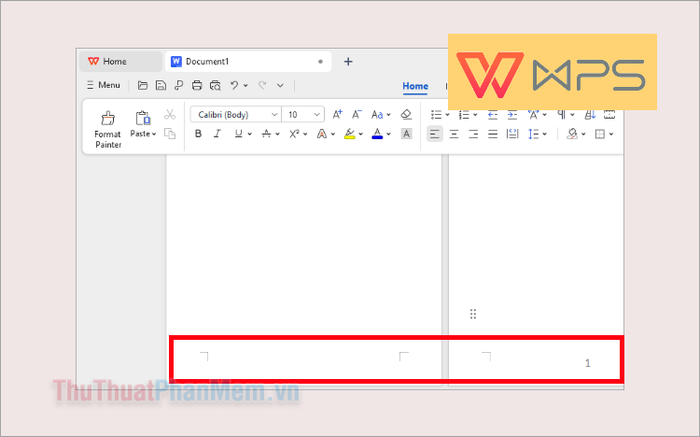Decrease font size with A- icon
The height and width of the screenshot is (437, 700).
[x=356, y=115]
